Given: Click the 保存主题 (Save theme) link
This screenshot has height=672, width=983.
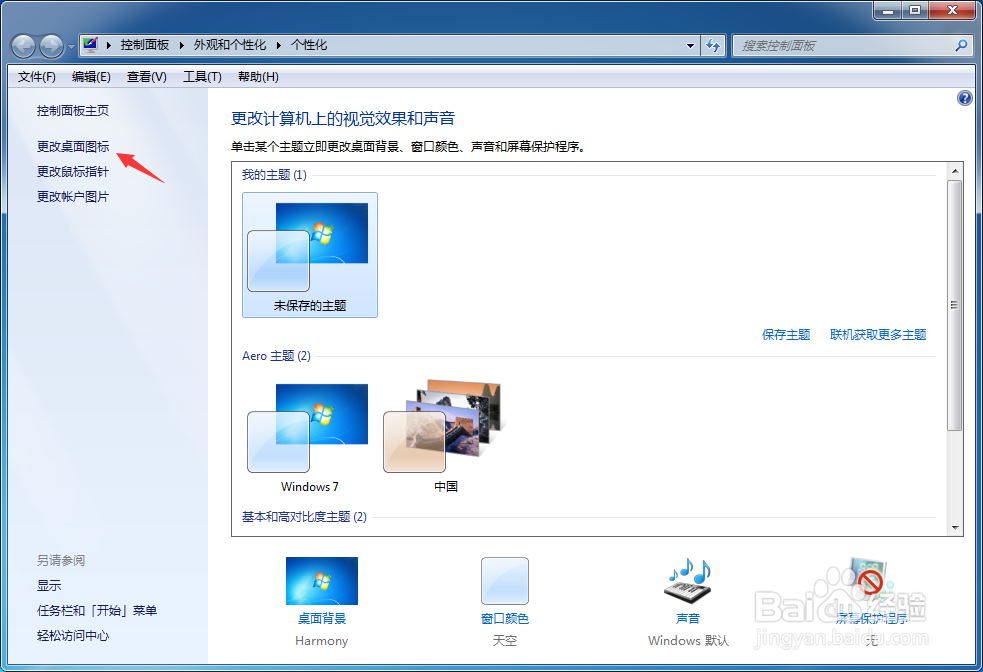Looking at the screenshot, I should pos(786,335).
